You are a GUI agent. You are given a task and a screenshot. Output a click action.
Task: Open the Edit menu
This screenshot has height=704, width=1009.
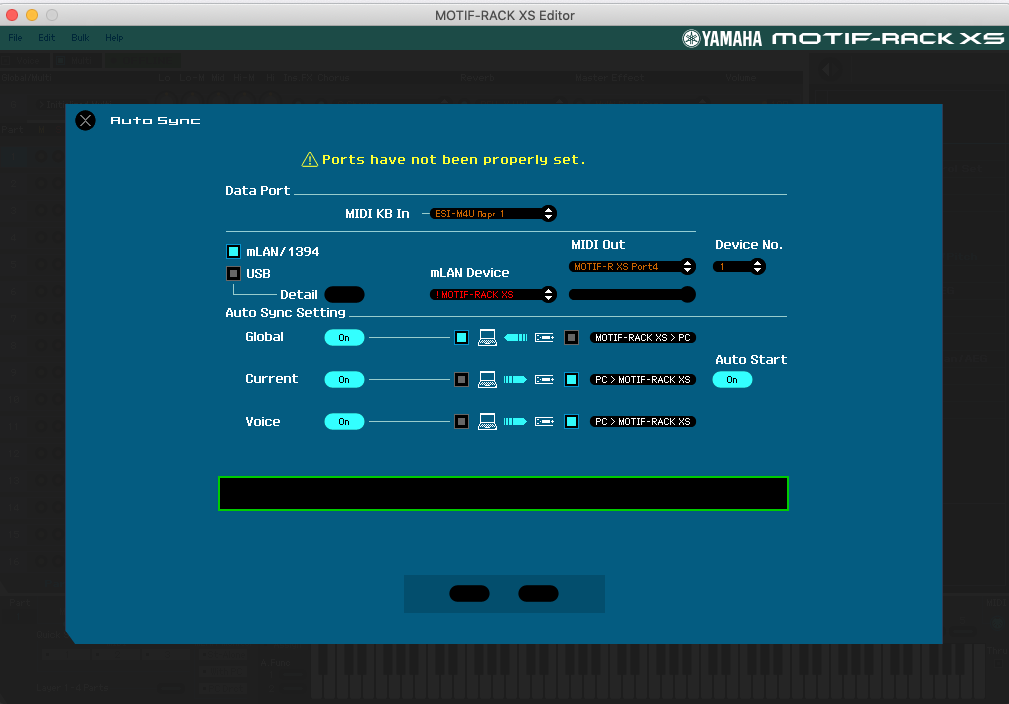46,38
